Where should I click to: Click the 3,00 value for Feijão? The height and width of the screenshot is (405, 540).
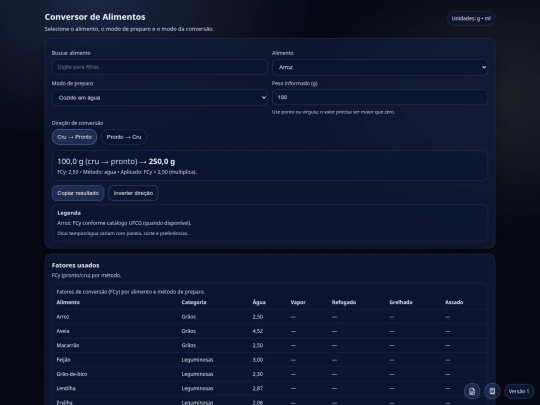[258, 360]
